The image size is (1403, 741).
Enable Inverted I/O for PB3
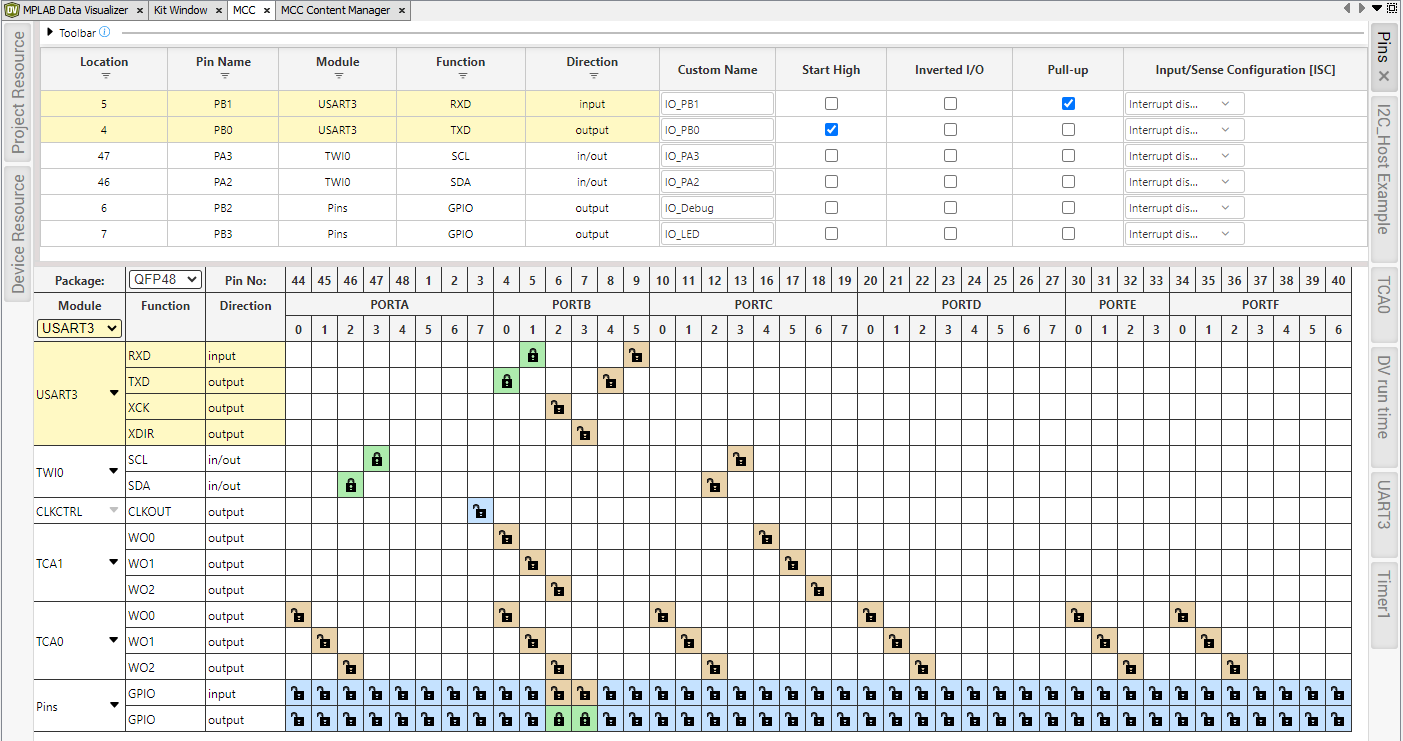[x=950, y=233]
